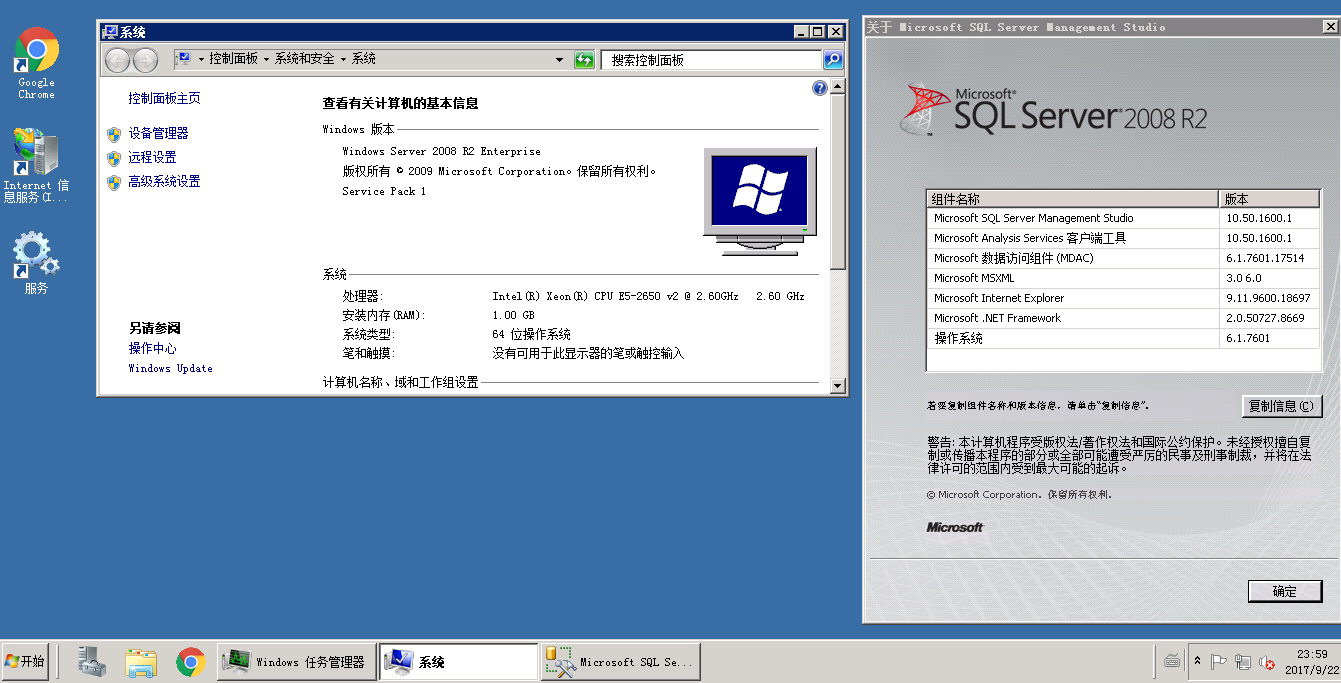Click the 系统 window title bar icon
This screenshot has width=1341, height=683.
point(110,32)
